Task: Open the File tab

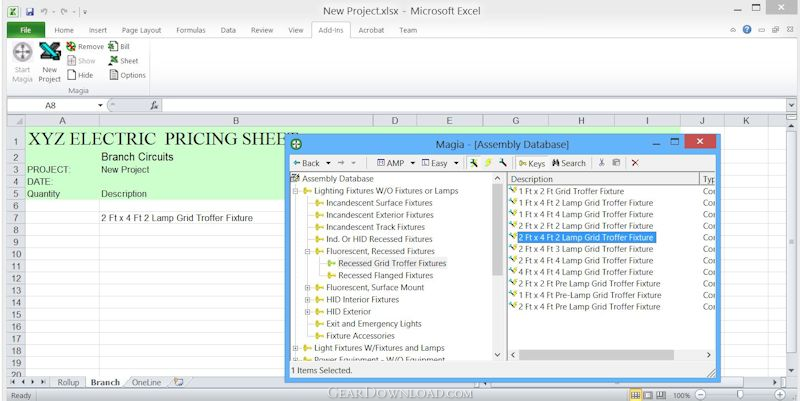Action: click(26, 30)
